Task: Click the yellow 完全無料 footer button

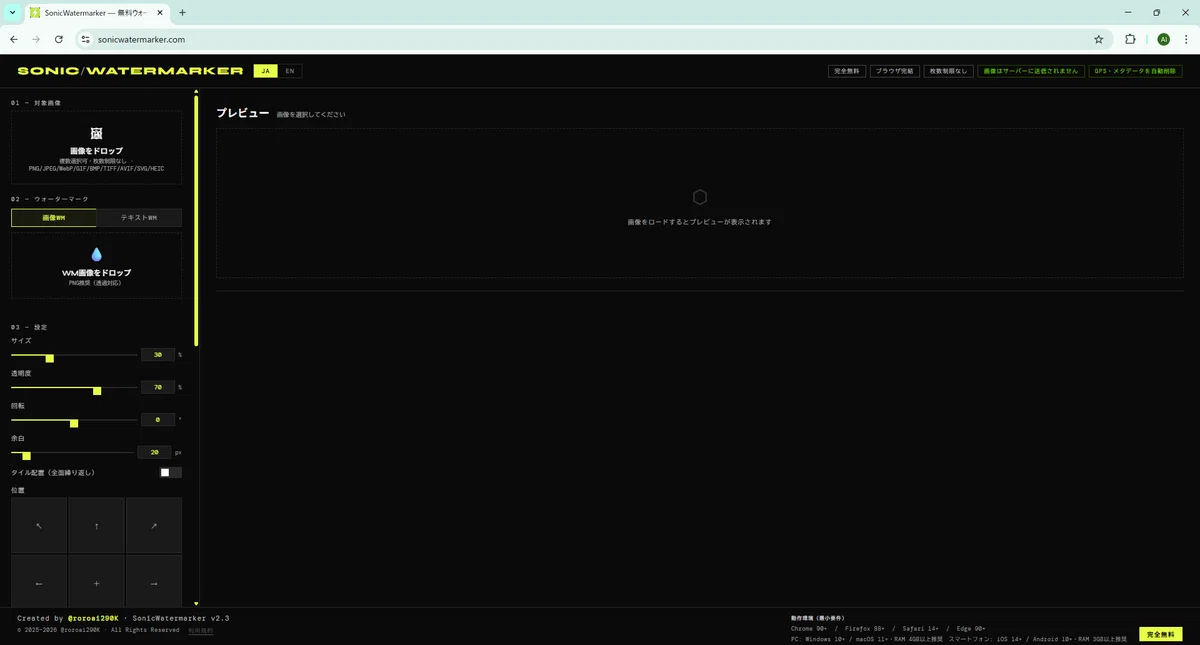Action: click(1161, 634)
